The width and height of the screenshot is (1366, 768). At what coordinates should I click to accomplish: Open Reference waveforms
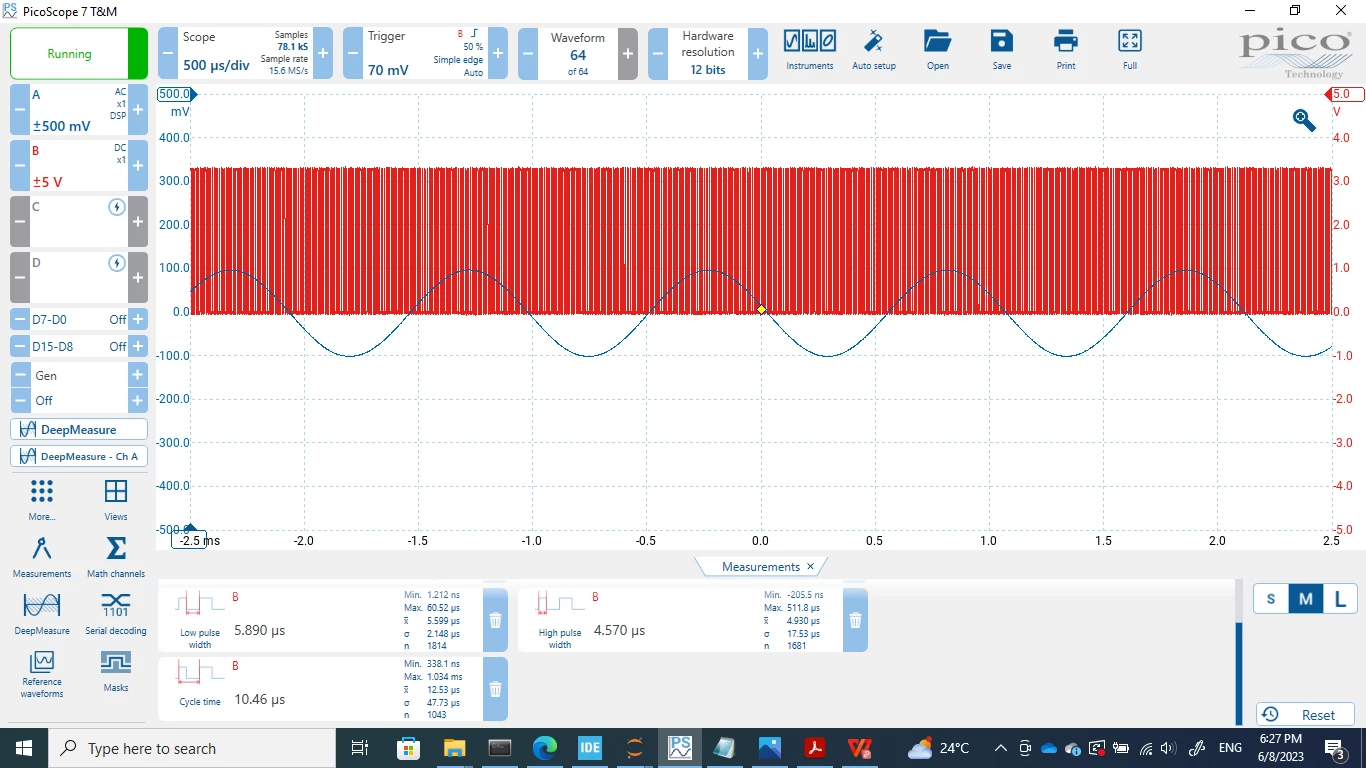(x=42, y=674)
